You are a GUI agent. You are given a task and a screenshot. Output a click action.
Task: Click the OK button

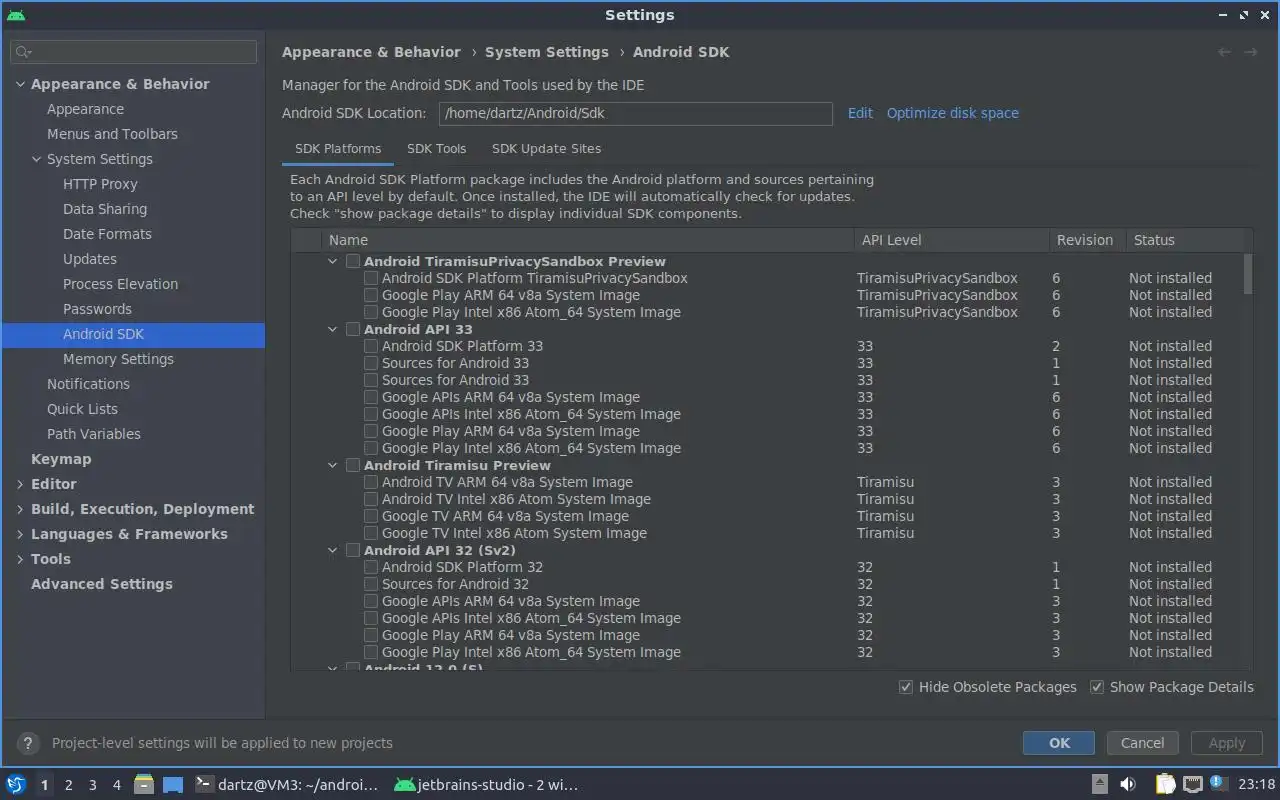click(x=1059, y=743)
